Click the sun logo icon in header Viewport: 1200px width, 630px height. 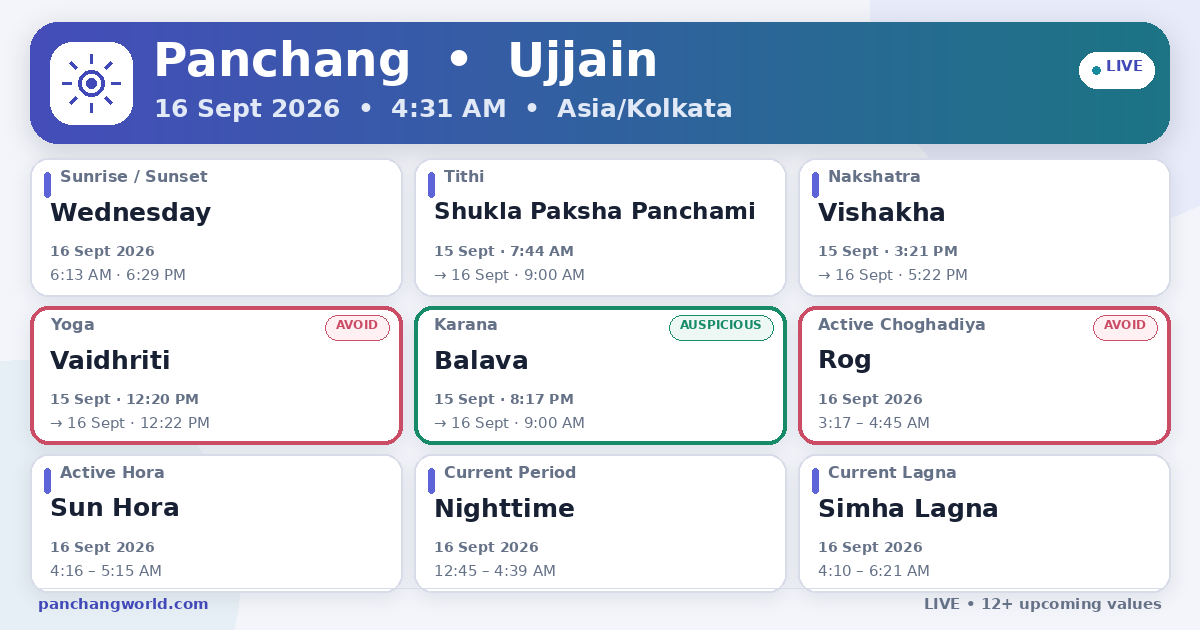coord(91,83)
